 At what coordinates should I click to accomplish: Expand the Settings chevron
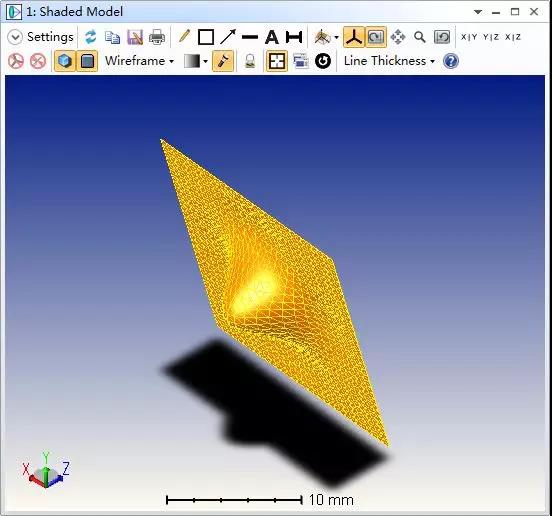coord(15,37)
